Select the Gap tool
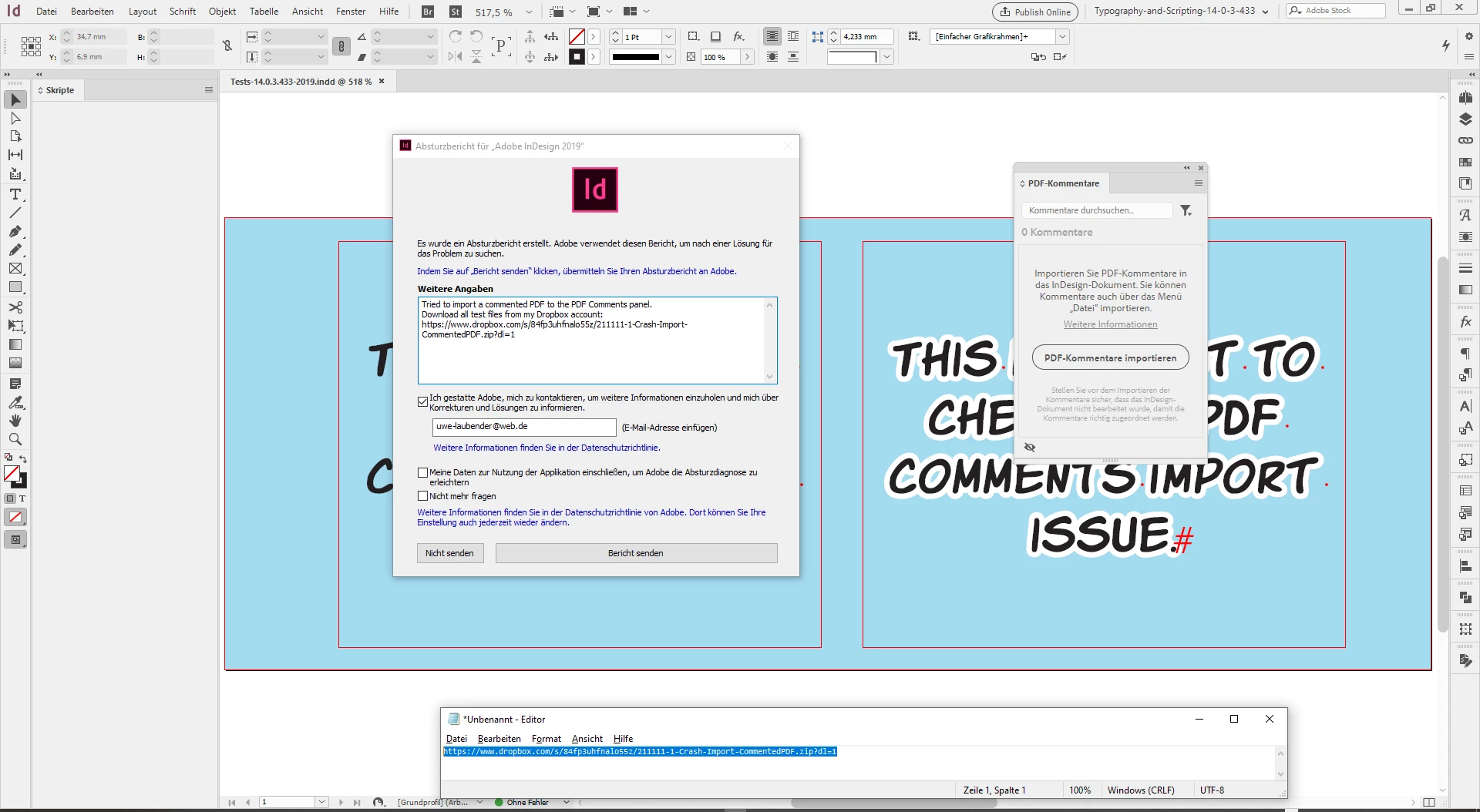 15,155
